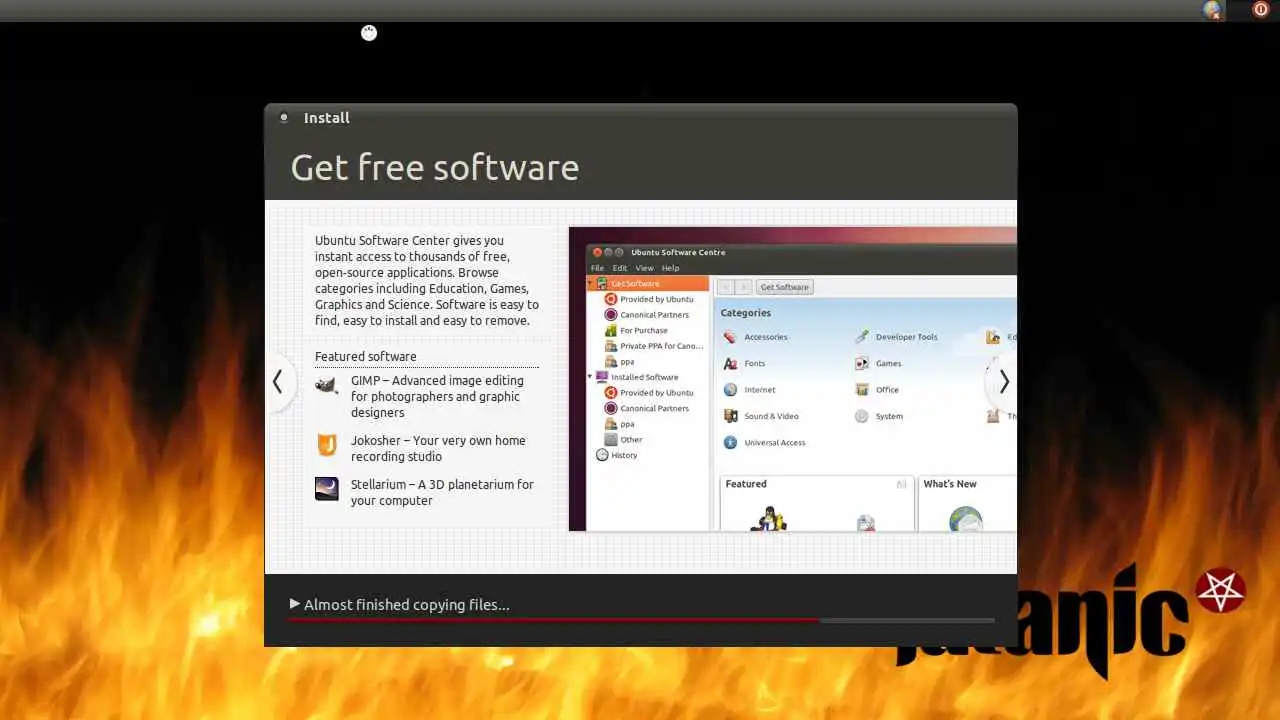Open the power session menu icon
The width and height of the screenshot is (1280, 720).
coord(1260,10)
